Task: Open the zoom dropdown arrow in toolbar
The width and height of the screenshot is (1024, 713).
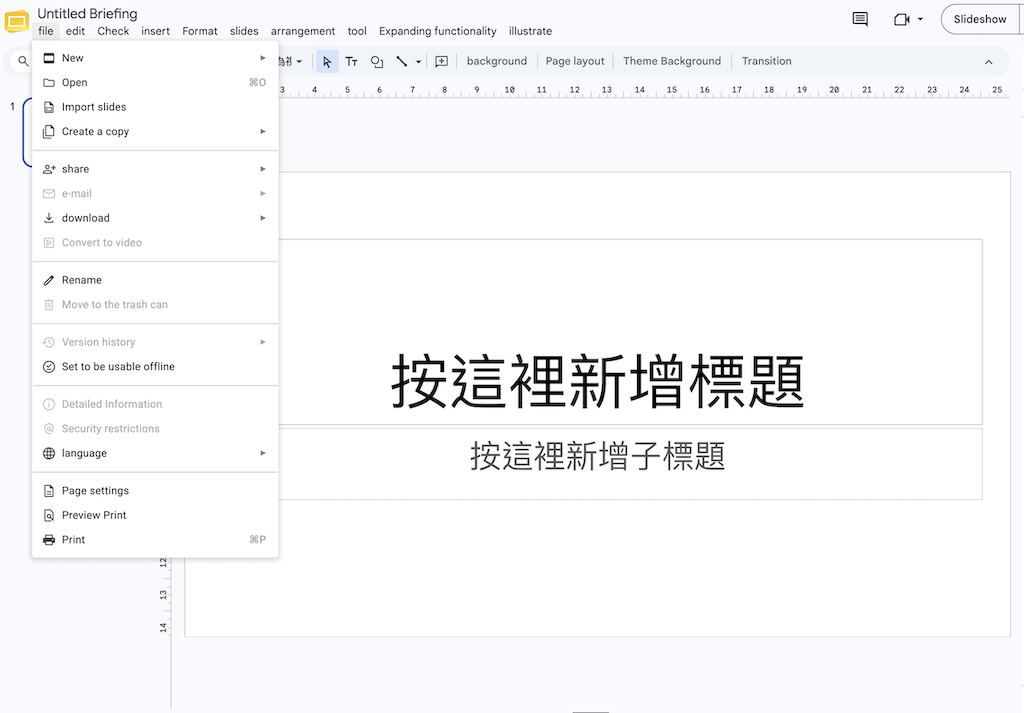Action: 299,62
